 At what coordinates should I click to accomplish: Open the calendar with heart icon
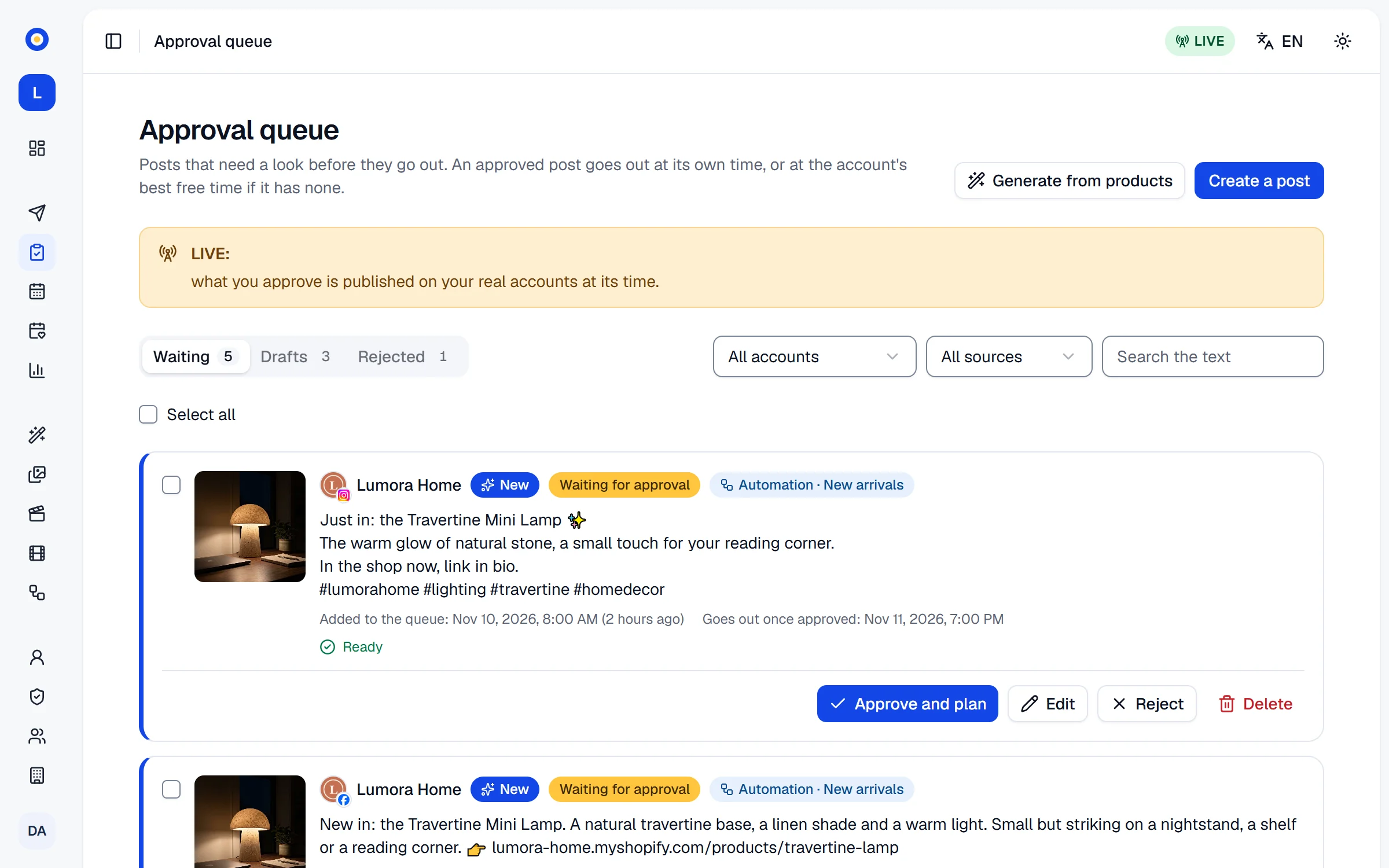[x=37, y=330]
